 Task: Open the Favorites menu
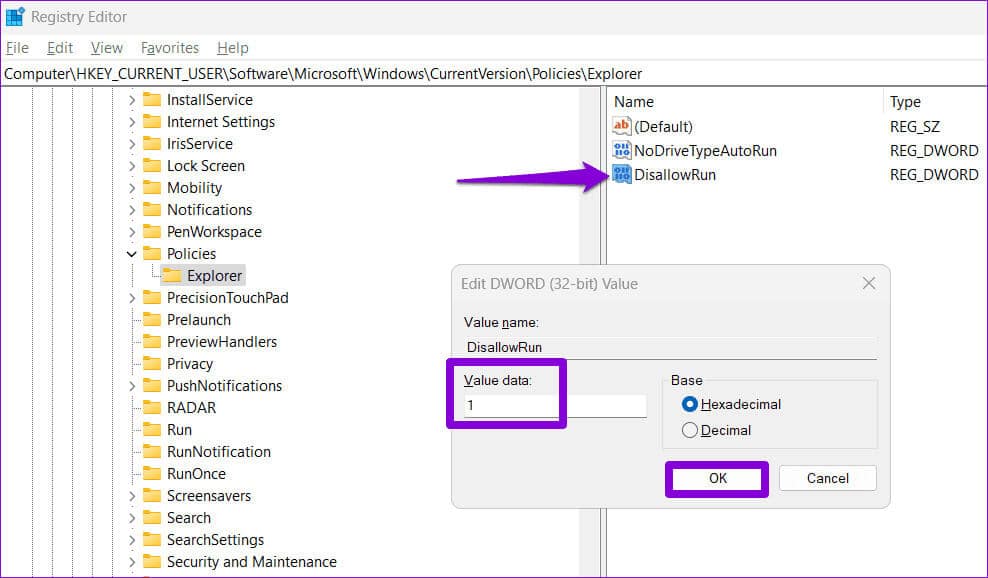(169, 48)
